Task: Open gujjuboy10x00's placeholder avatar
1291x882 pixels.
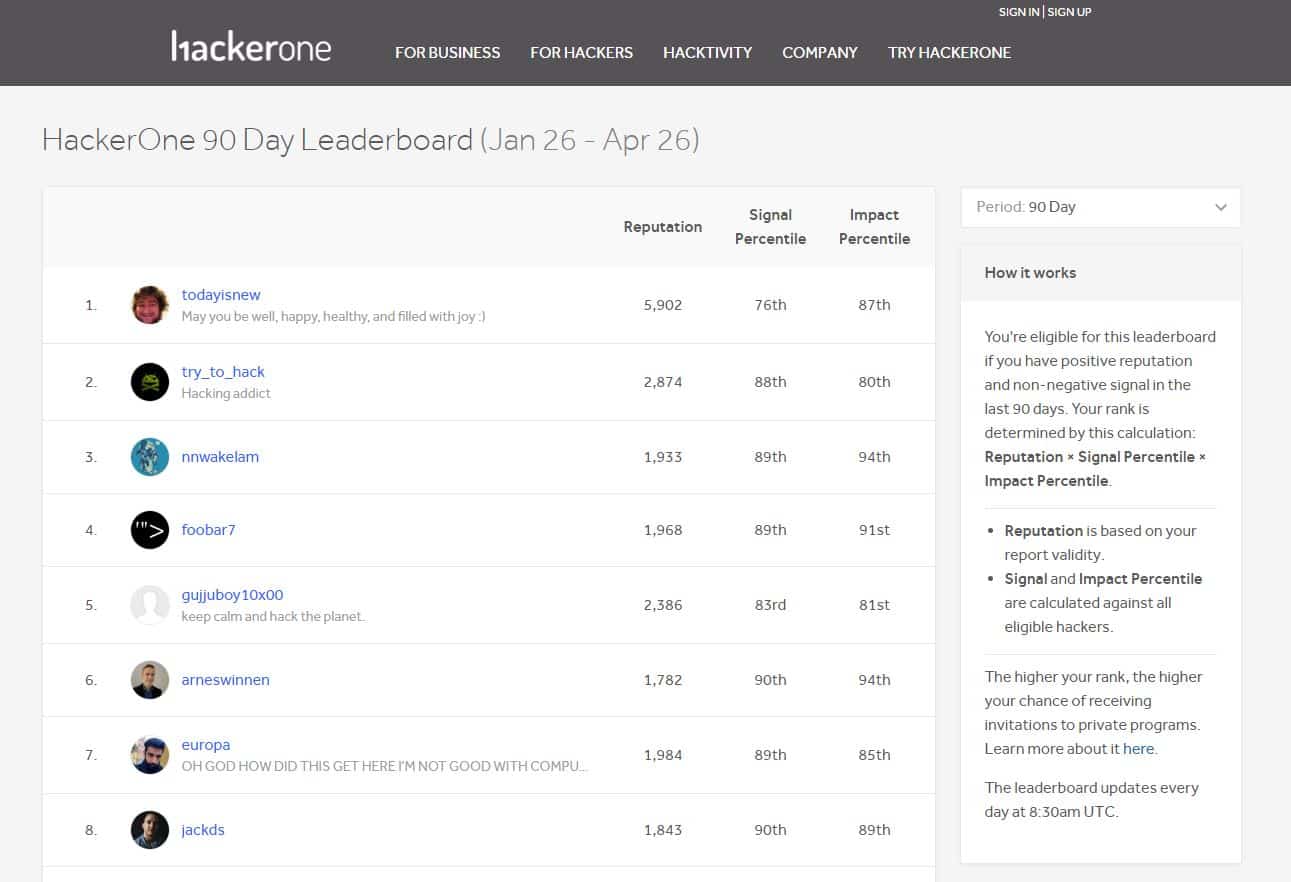Action: coord(150,605)
